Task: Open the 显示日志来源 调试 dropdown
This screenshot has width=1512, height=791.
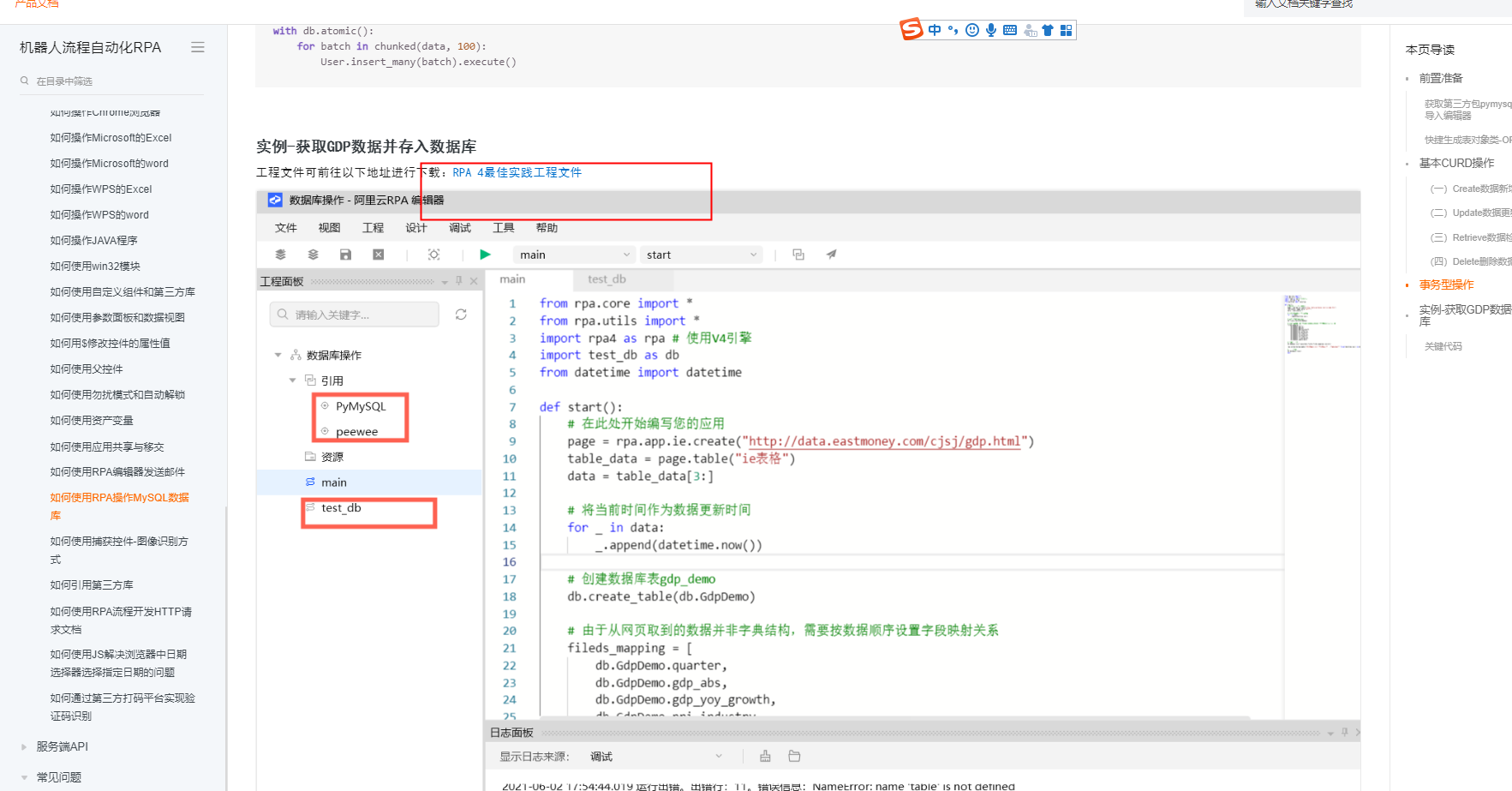Action: click(x=656, y=757)
